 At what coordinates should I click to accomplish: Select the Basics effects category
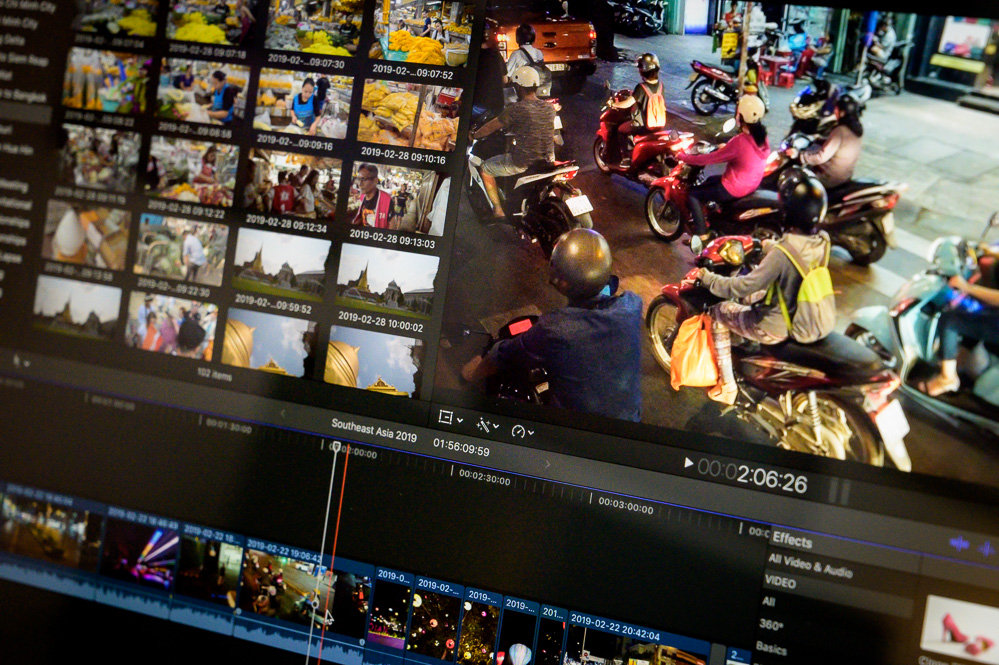point(771,648)
